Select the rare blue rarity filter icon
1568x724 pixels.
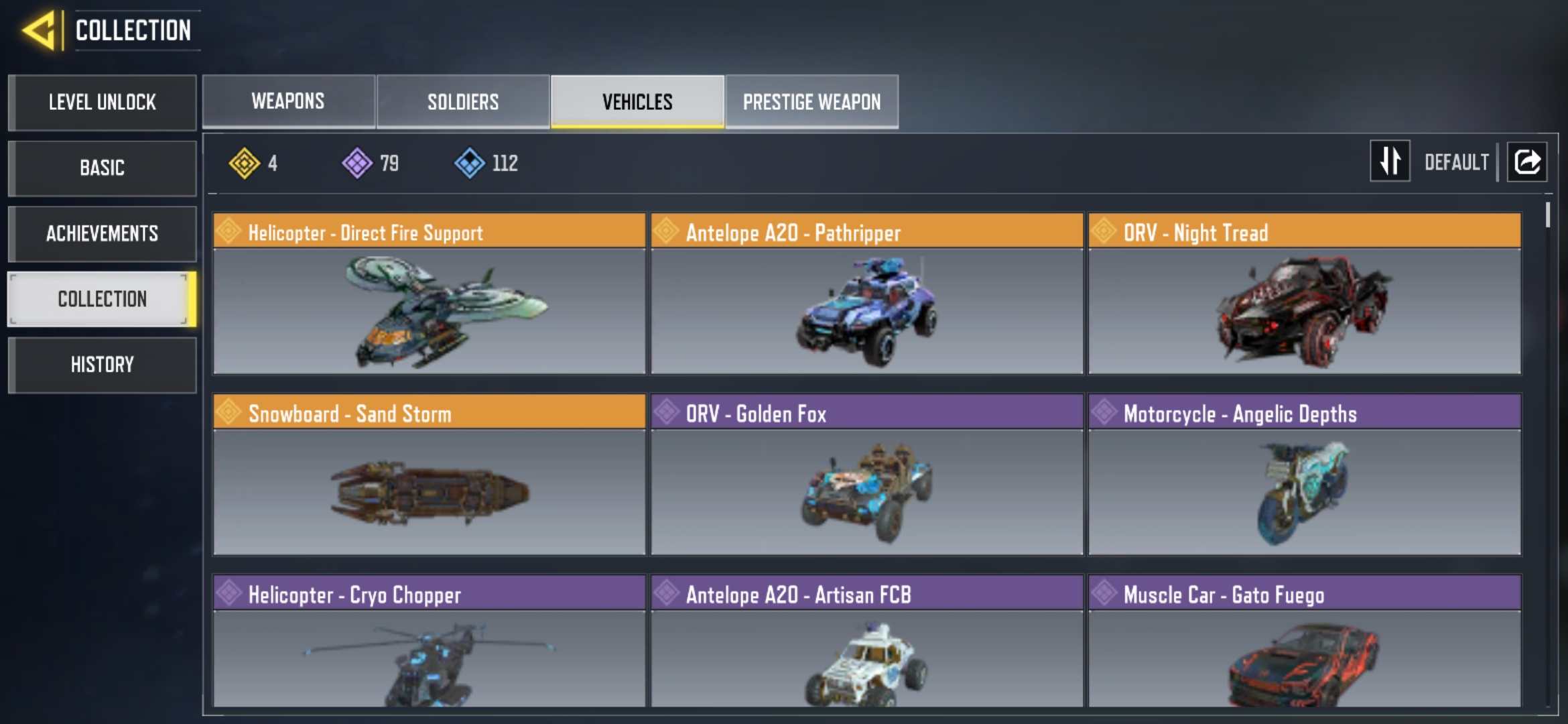[470, 163]
